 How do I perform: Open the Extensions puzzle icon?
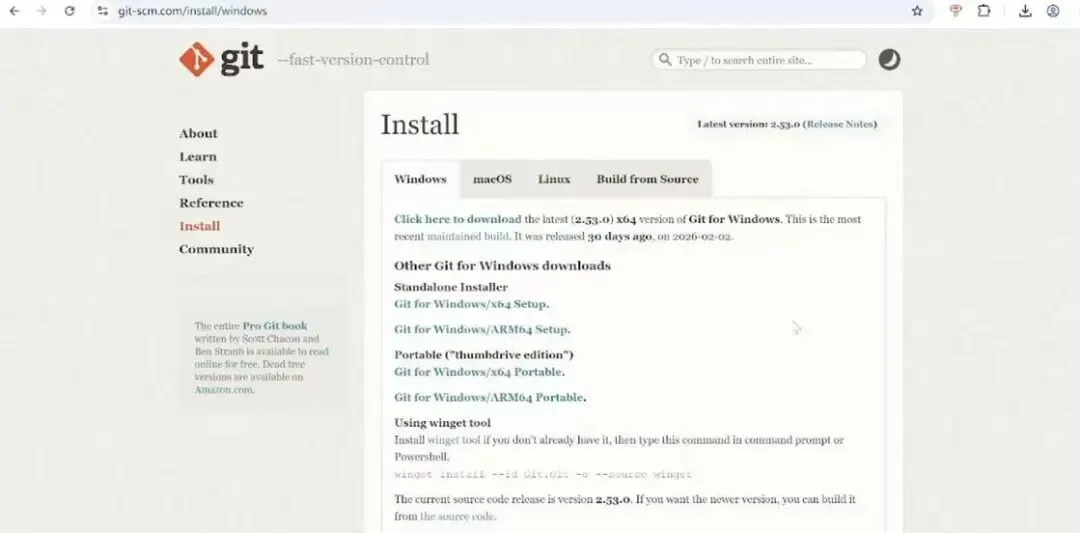tap(984, 11)
